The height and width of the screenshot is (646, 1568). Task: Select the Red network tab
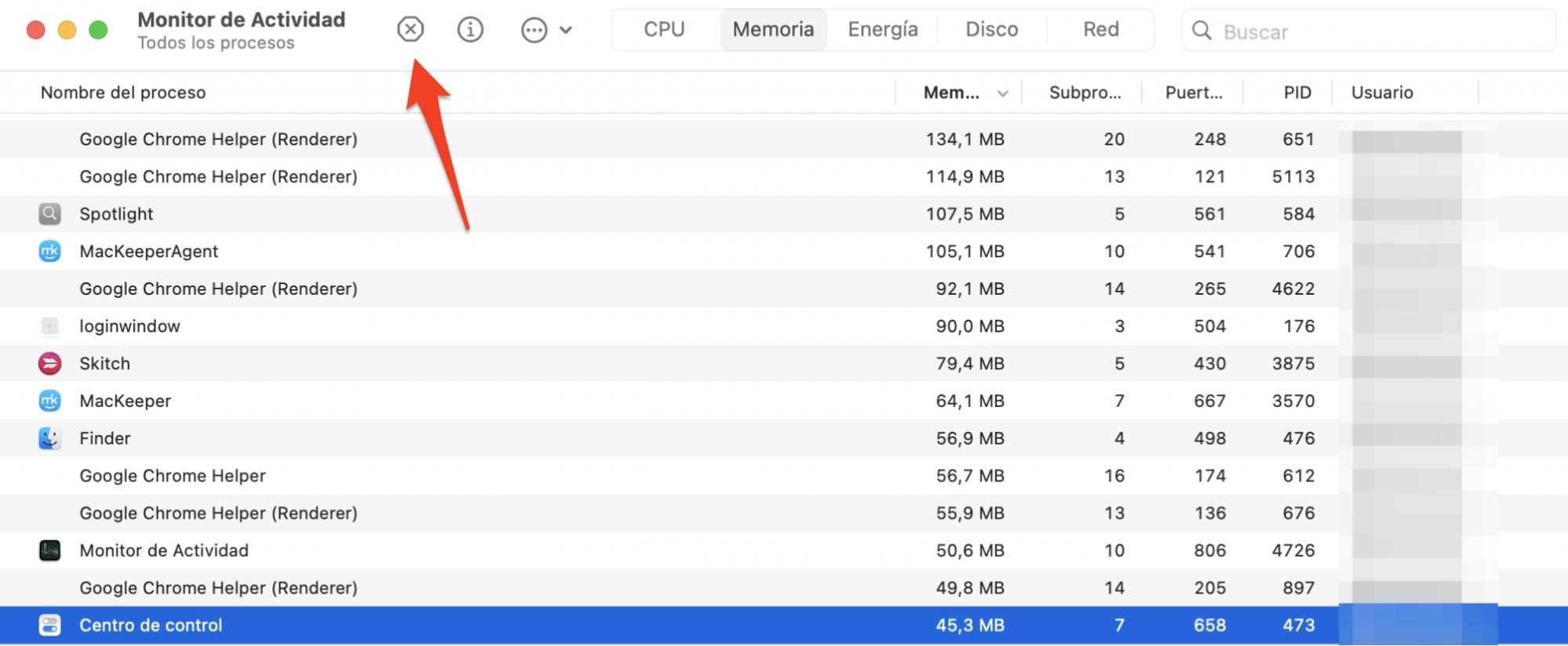point(1101,30)
